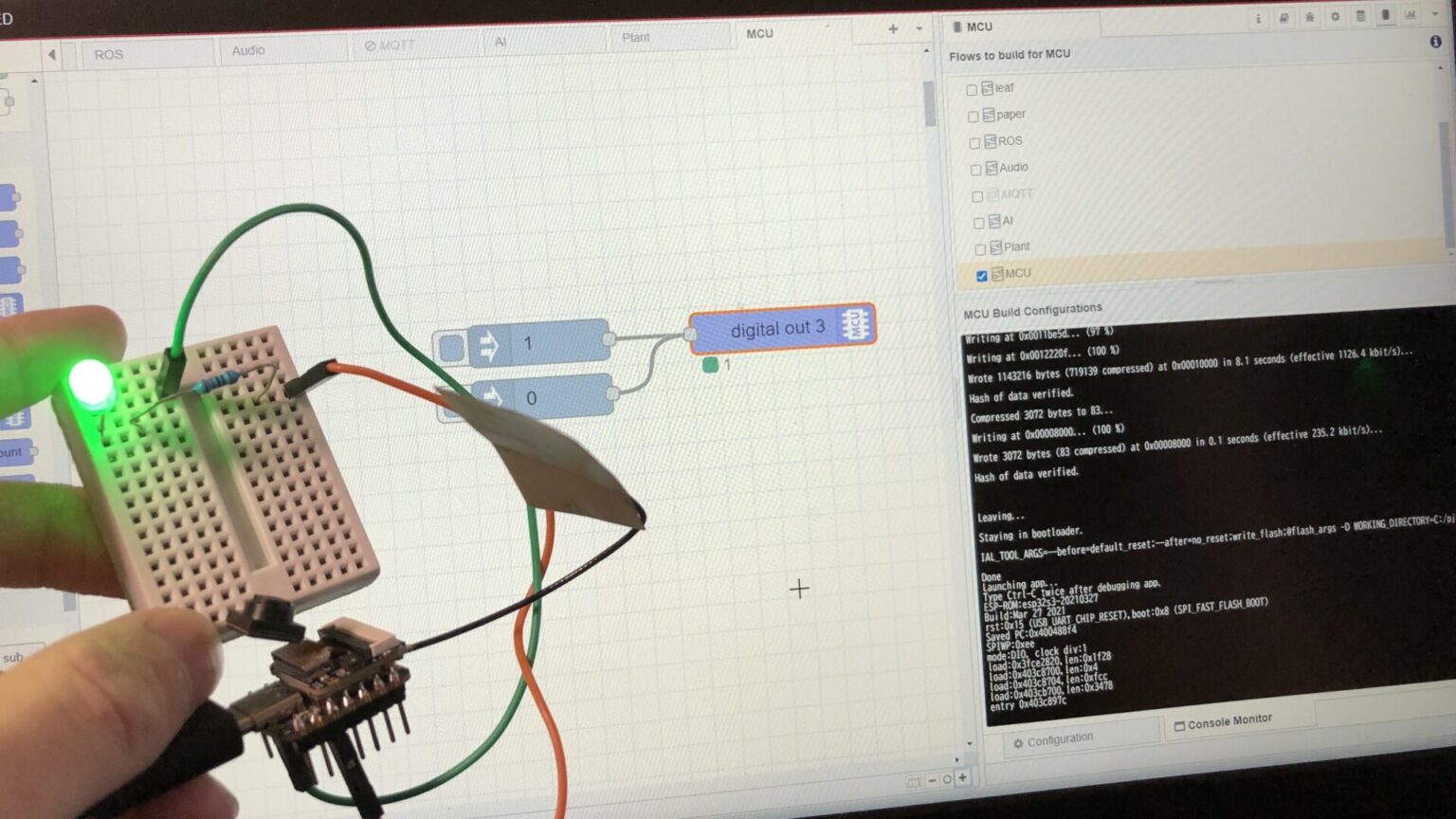
Task: Click the info icon in the sidebar toolbar
Action: click(1258, 17)
